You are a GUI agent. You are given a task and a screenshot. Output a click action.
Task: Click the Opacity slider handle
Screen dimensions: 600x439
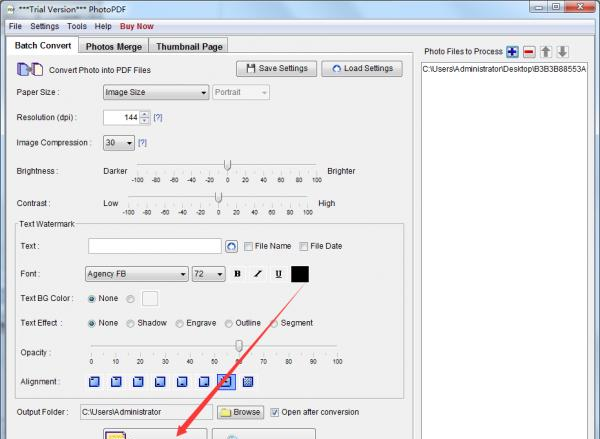239,346
